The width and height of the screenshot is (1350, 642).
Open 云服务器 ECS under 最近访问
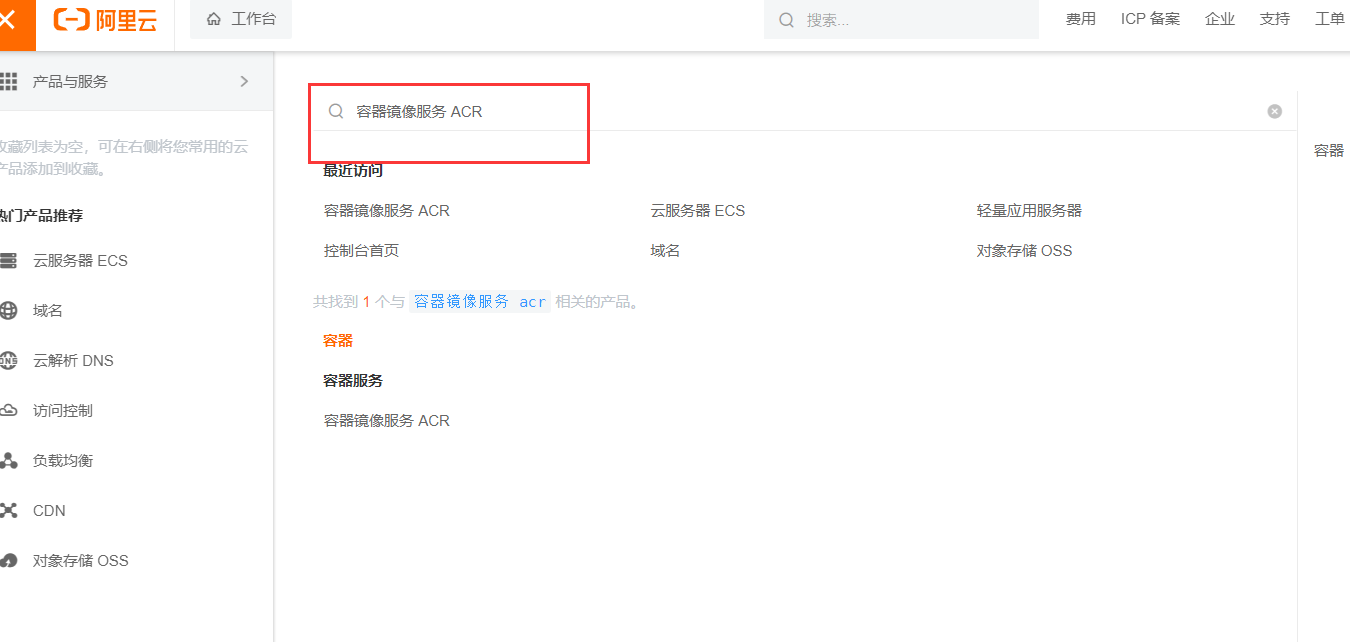coord(698,211)
